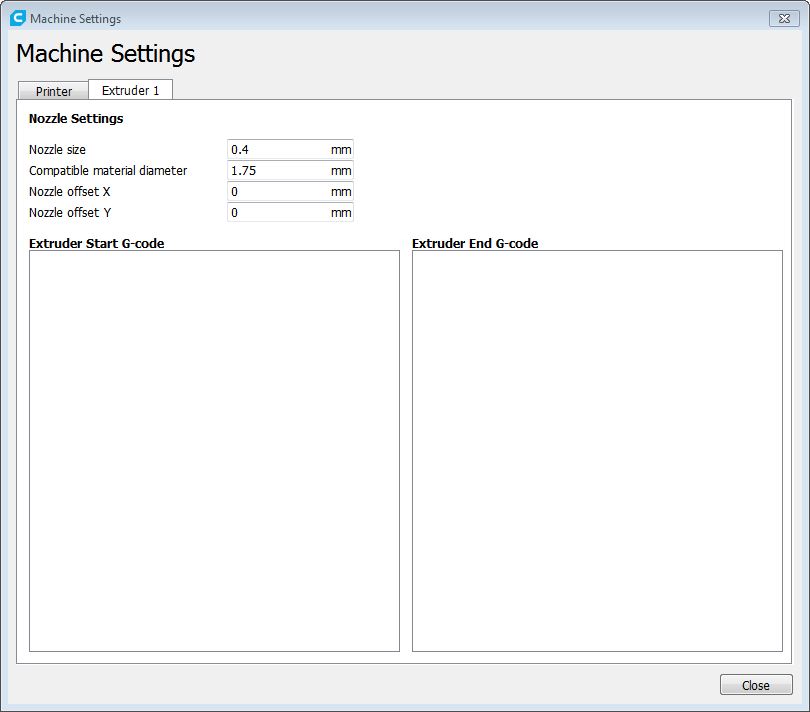Screen dimensions: 810x712
Task: Click the Compatible material diameter label
Action: click(x=108, y=171)
